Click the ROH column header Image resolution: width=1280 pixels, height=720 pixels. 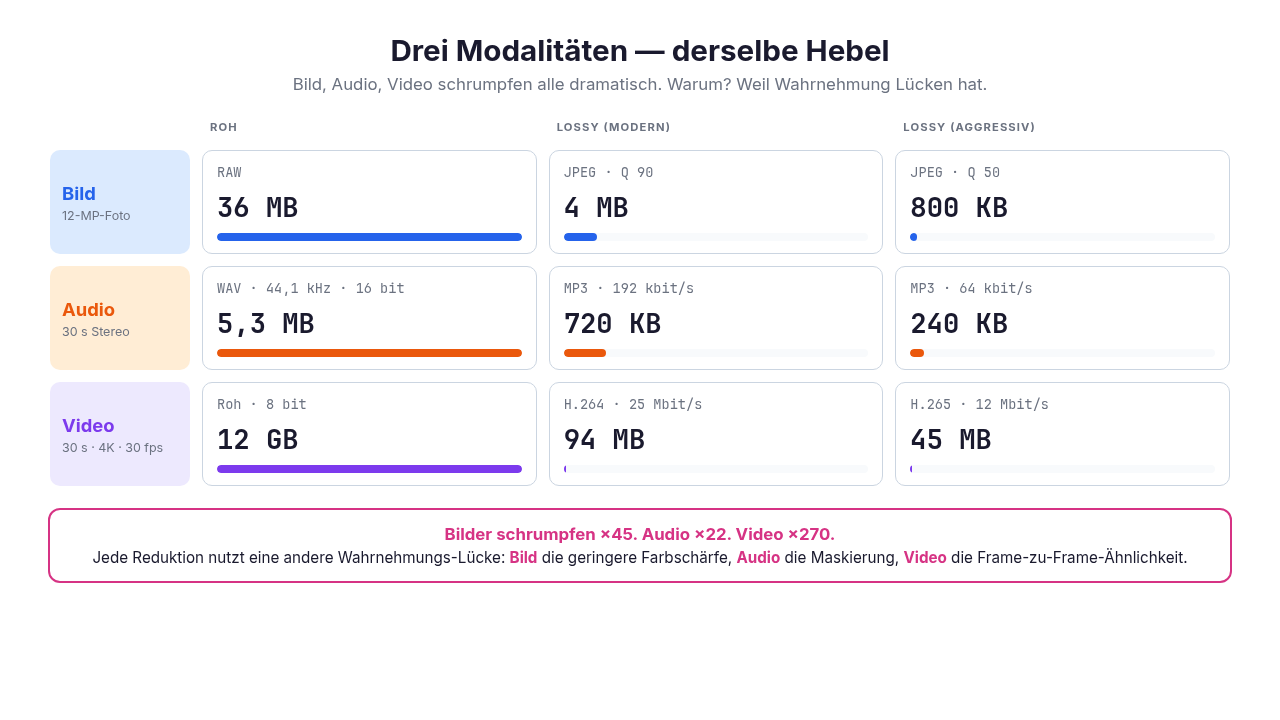pyautogui.click(x=224, y=127)
